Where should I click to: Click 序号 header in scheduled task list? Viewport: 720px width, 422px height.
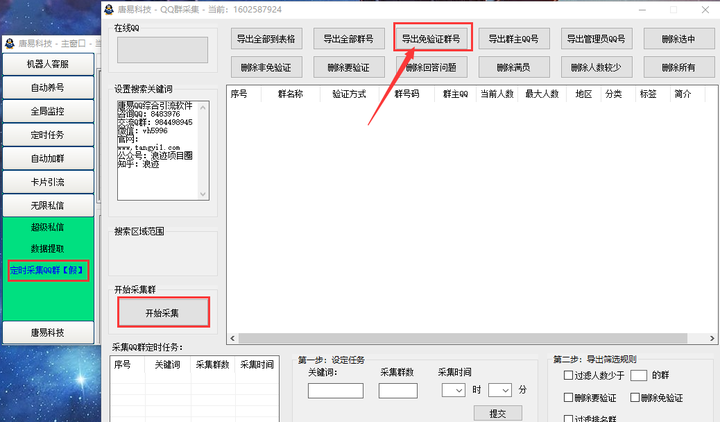tap(127, 365)
